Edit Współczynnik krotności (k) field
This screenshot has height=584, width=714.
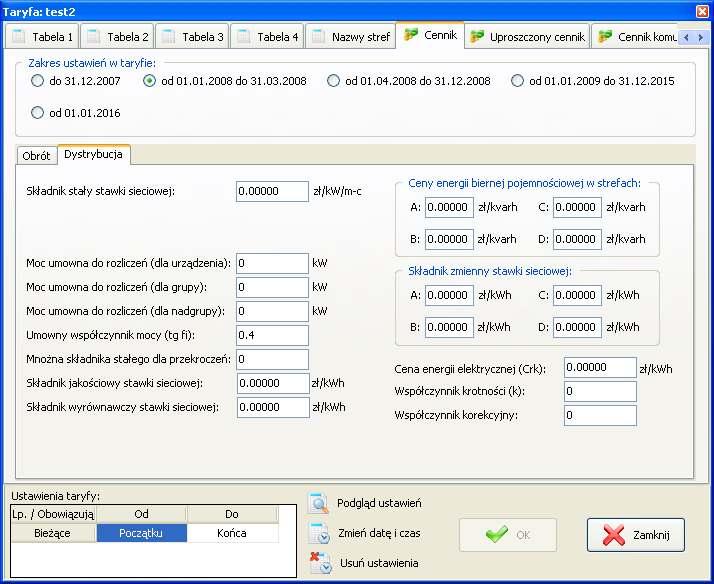click(x=600, y=391)
